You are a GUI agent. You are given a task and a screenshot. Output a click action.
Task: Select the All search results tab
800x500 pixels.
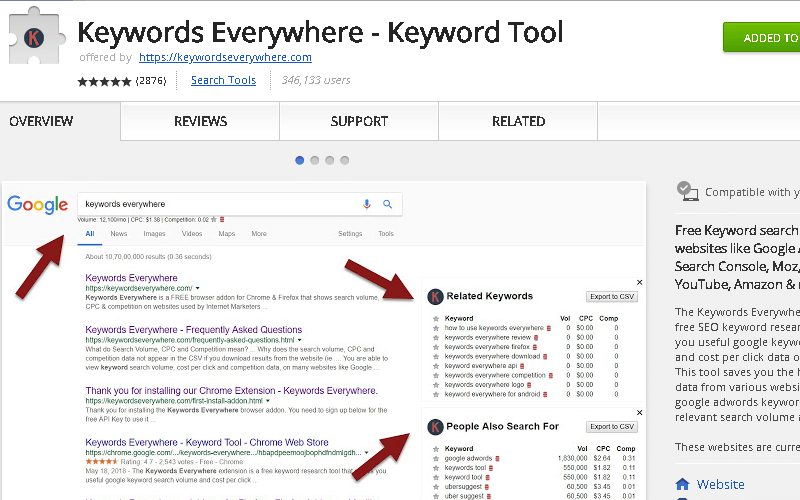click(90, 234)
